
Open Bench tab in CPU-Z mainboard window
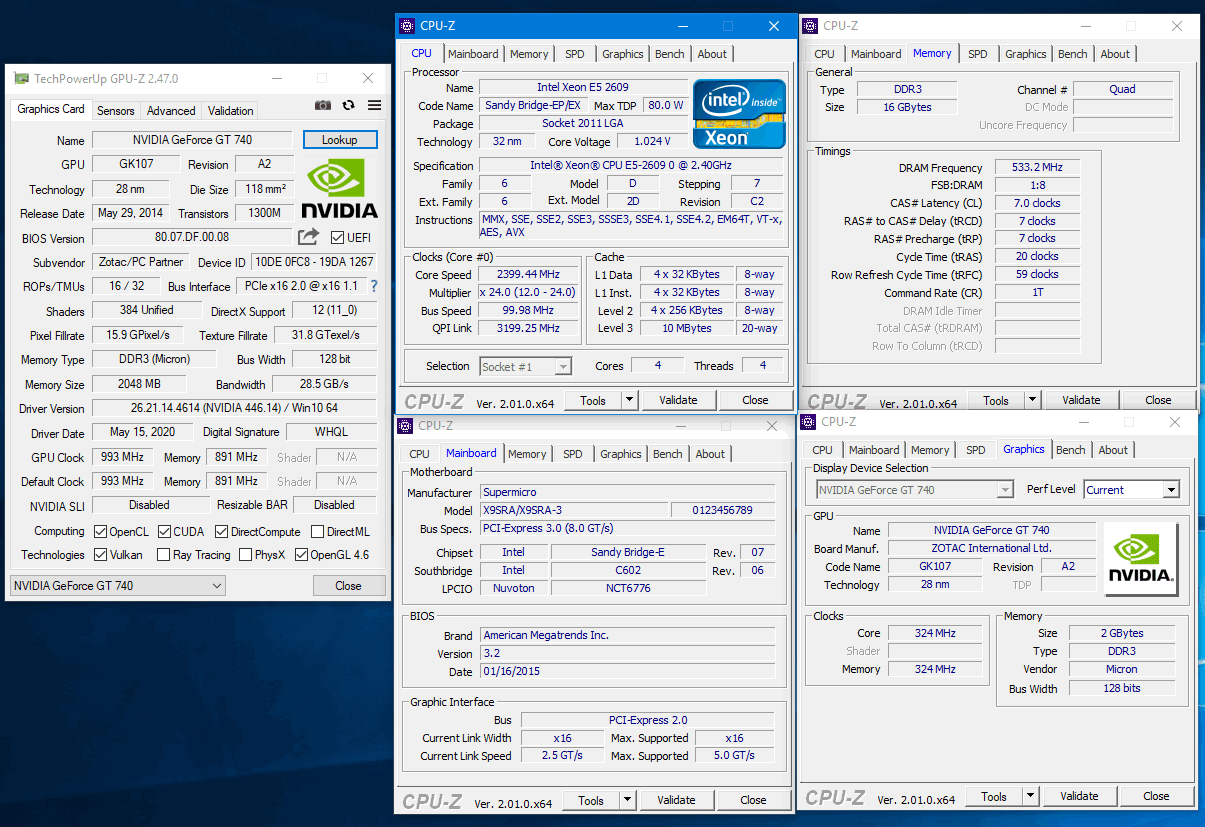pos(667,454)
